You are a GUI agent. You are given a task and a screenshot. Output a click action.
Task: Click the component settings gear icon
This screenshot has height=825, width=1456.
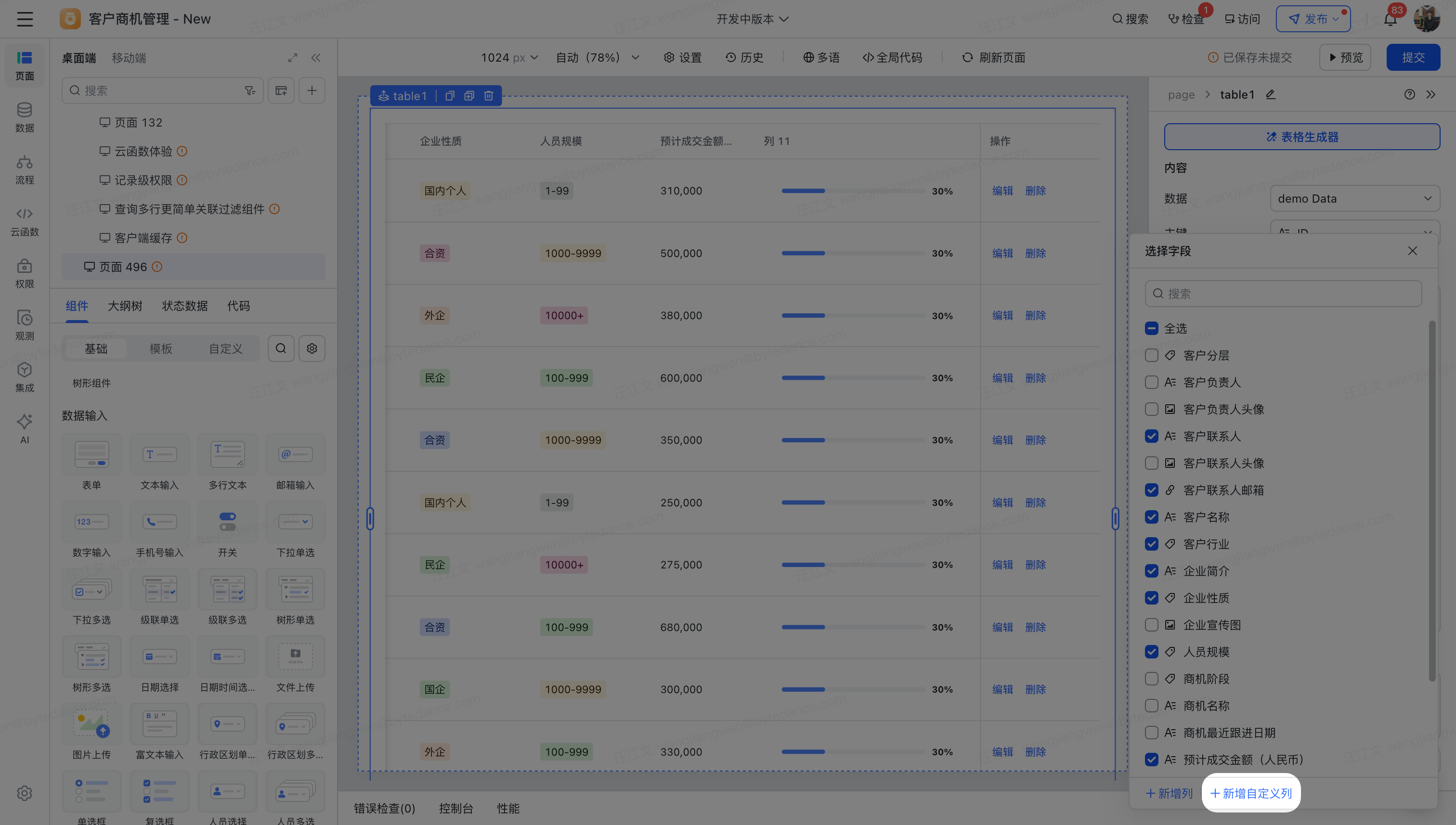pos(312,348)
